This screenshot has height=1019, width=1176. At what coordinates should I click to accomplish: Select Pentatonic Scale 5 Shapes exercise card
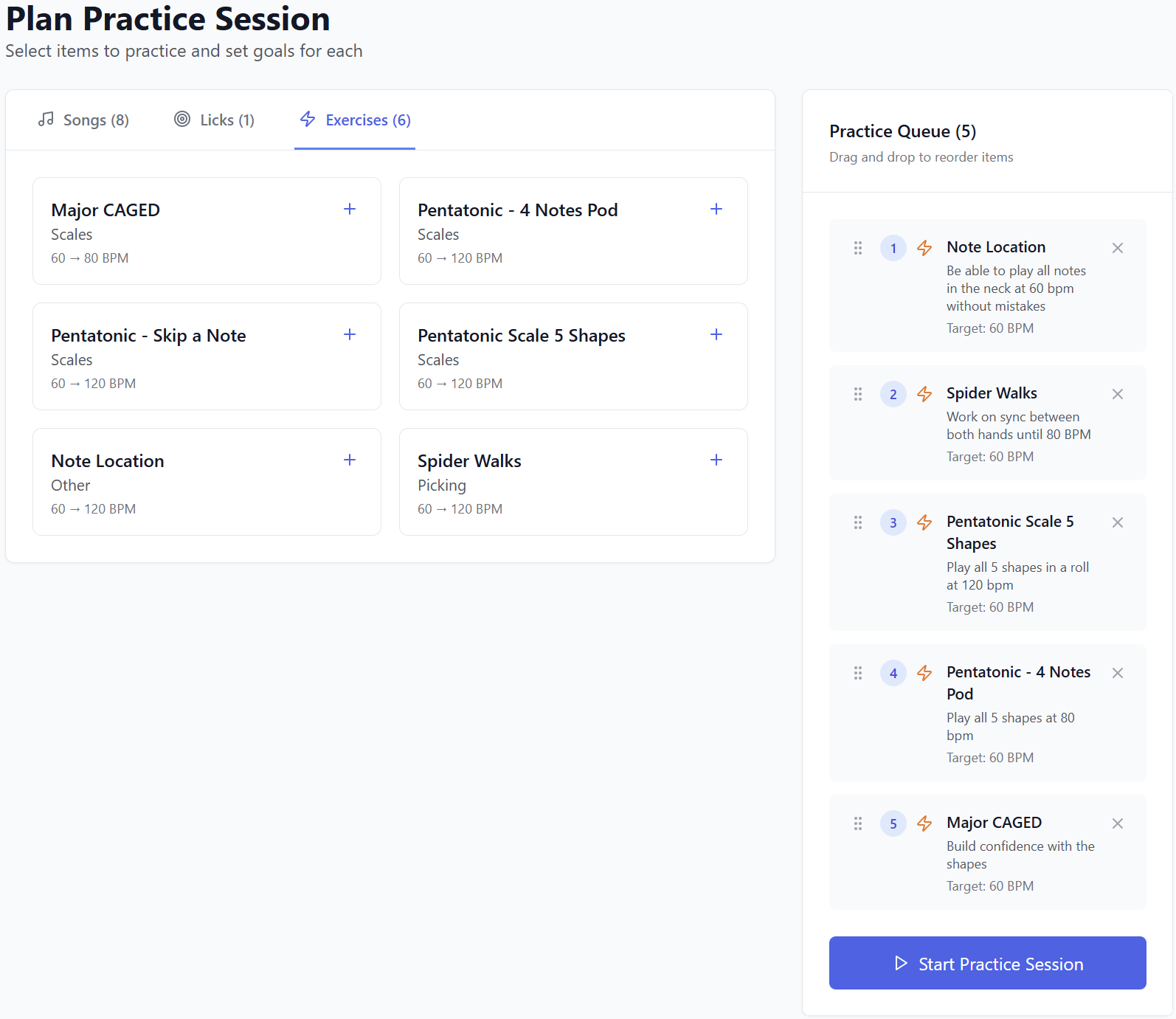573,356
